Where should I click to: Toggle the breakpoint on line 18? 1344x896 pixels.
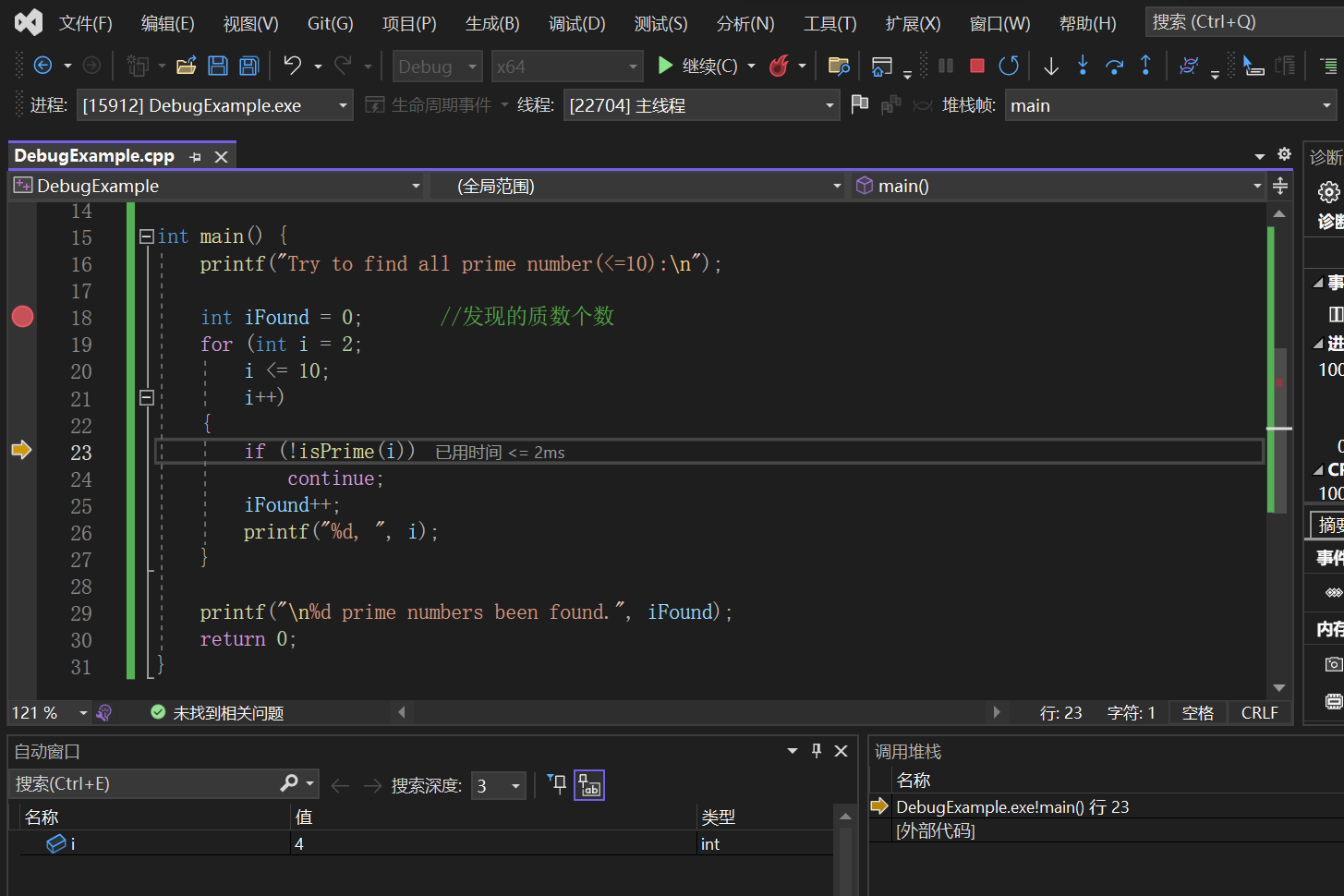click(x=22, y=317)
